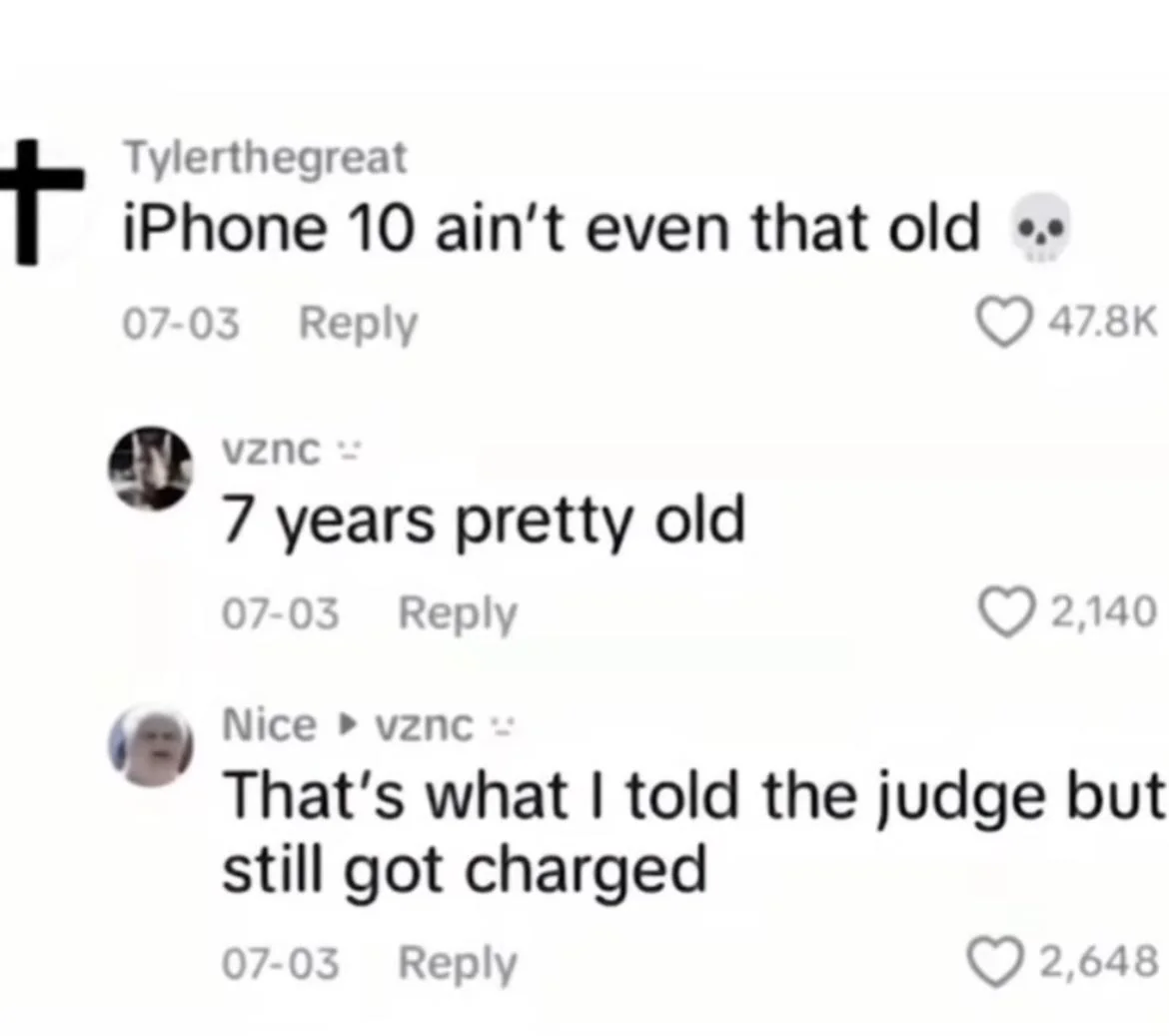Click the 47.8K like count
Screen dimensions: 1169x1036
click(x=1103, y=322)
